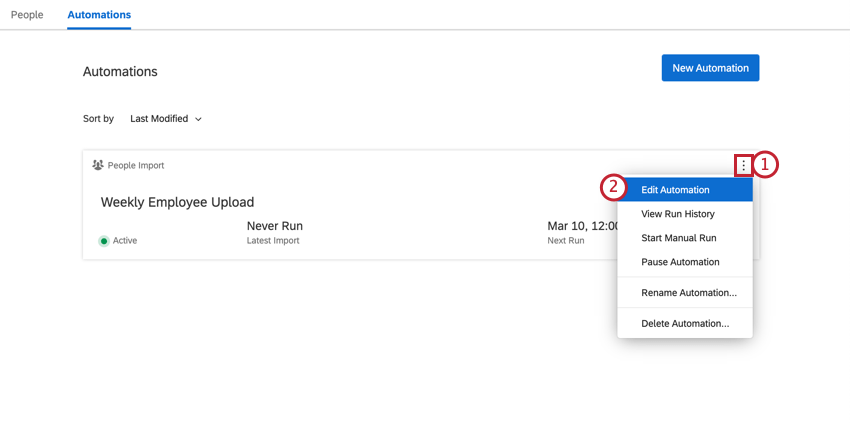Create a New Automation
The image size is (850, 425).
[x=710, y=68]
